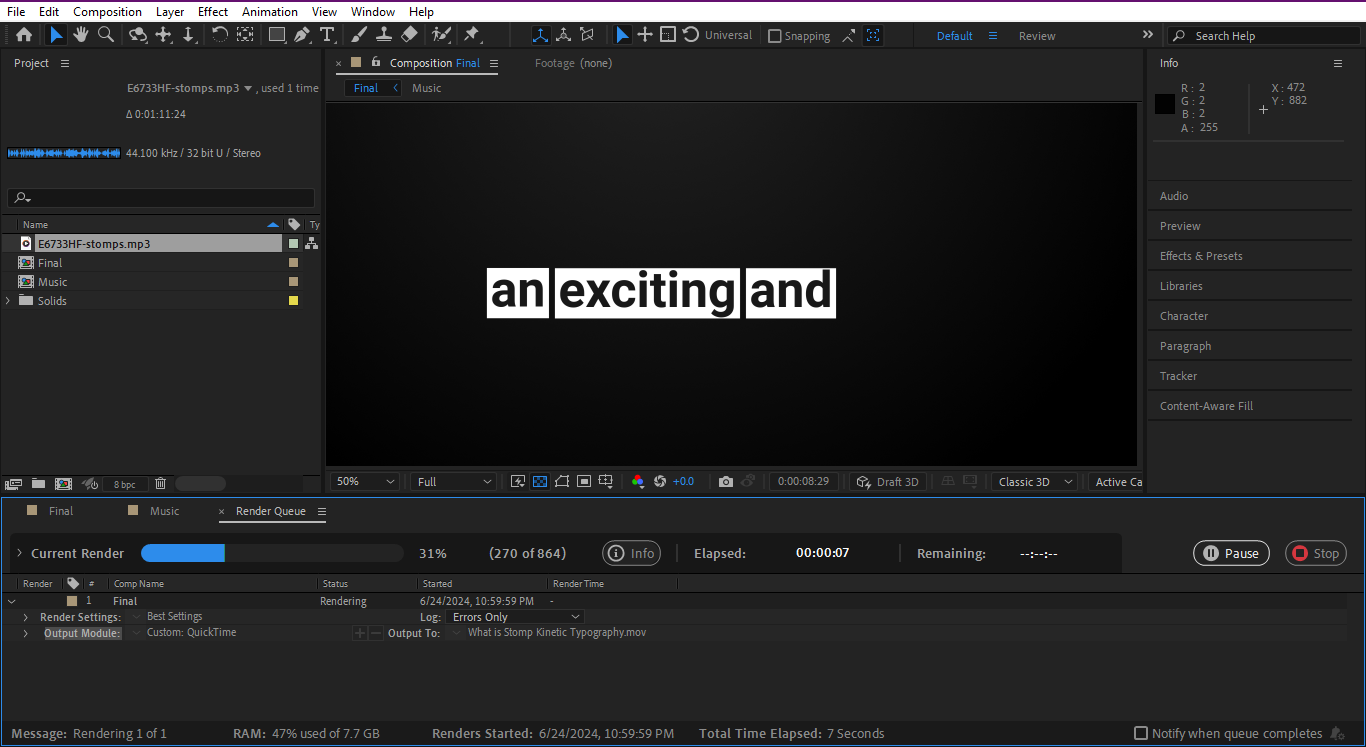1366x747 pixels.
Task: Click output file What is Stomp Kinetic Typography.mov
Action: tap(557, 632)
